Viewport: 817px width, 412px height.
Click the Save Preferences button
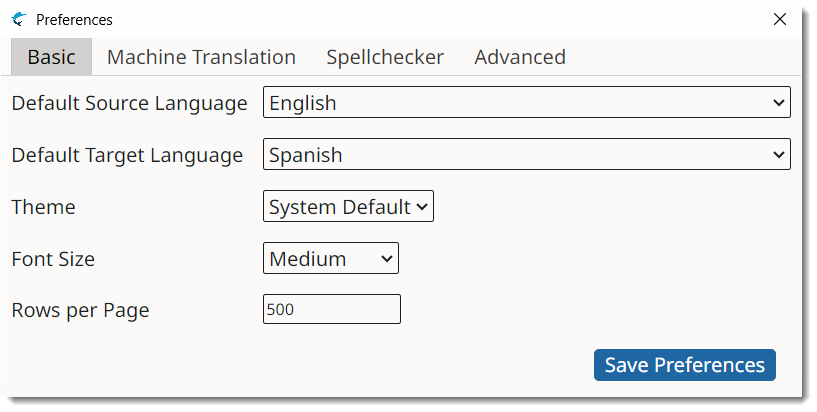(x=685, y=365)
